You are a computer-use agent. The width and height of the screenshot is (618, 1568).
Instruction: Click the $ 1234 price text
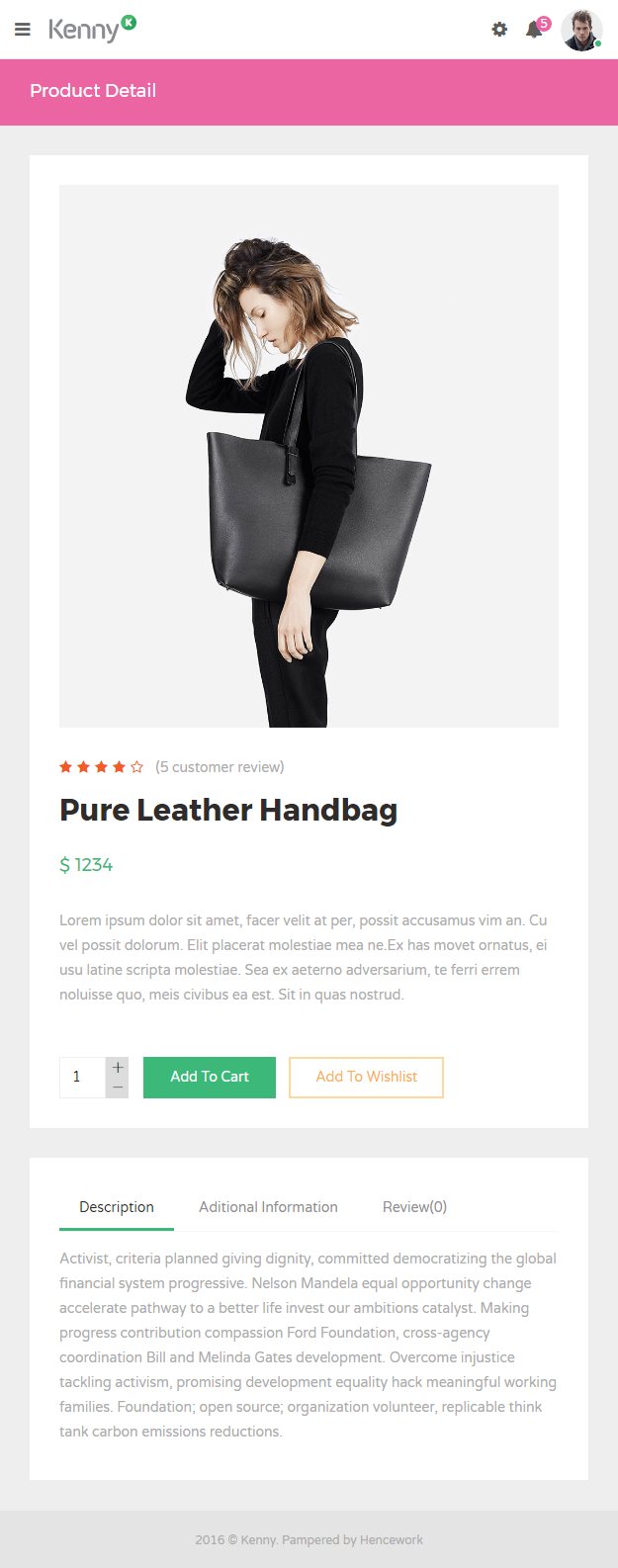pyautogui.click(x=86, y=865)
